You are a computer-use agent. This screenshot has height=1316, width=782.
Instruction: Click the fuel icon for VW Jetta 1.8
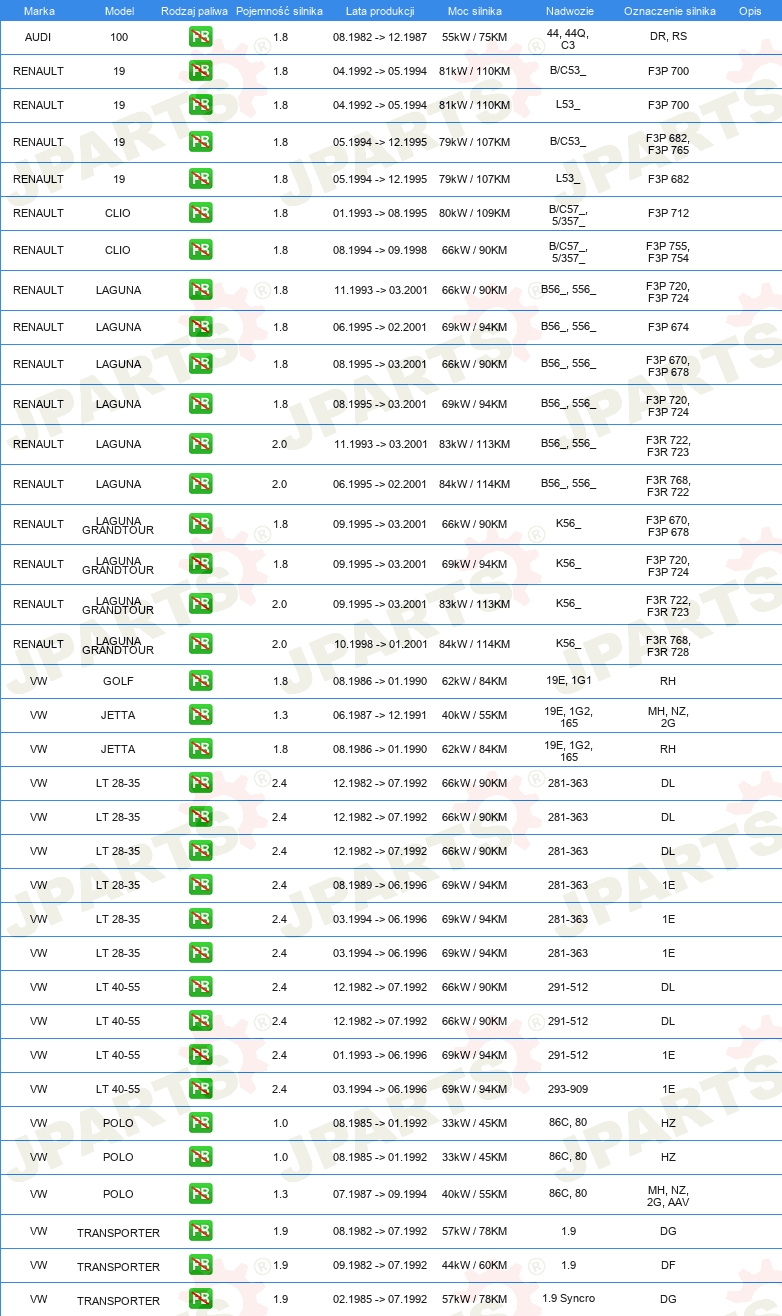point(200,749)
